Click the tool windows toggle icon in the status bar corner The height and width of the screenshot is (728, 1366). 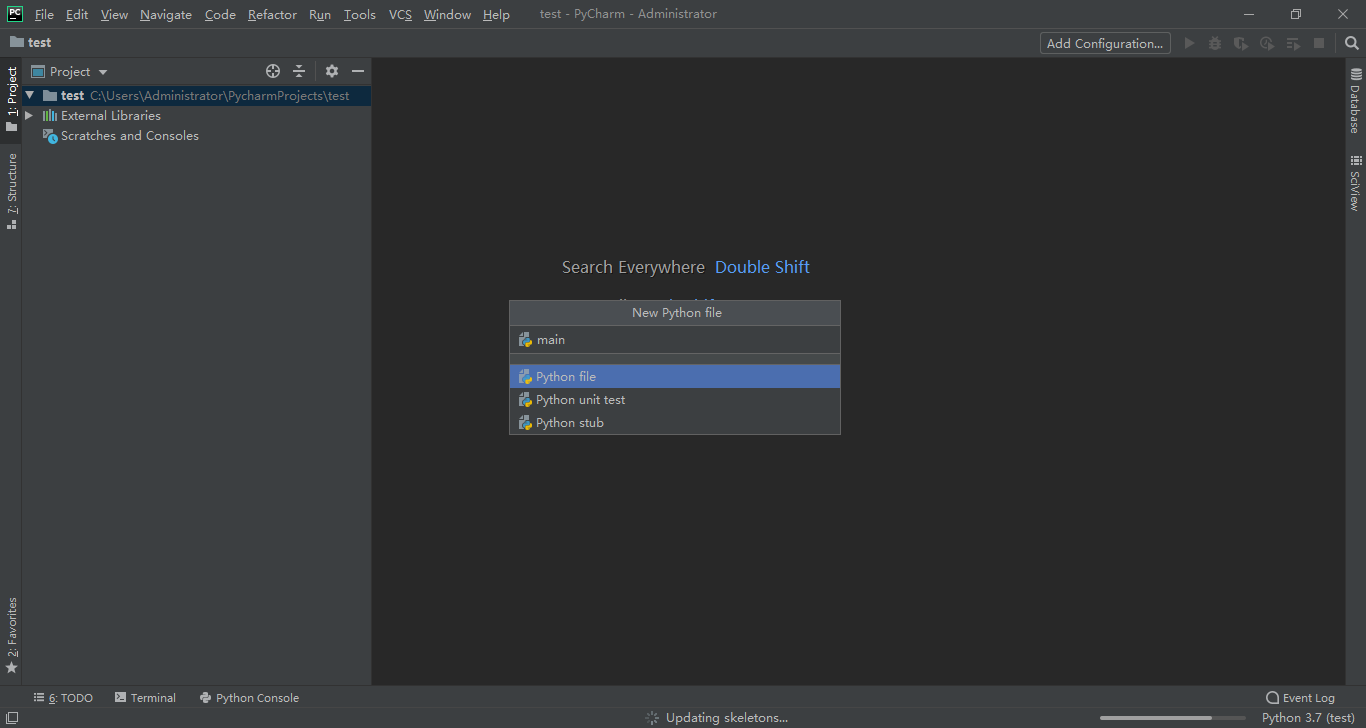tap(11, 717)
